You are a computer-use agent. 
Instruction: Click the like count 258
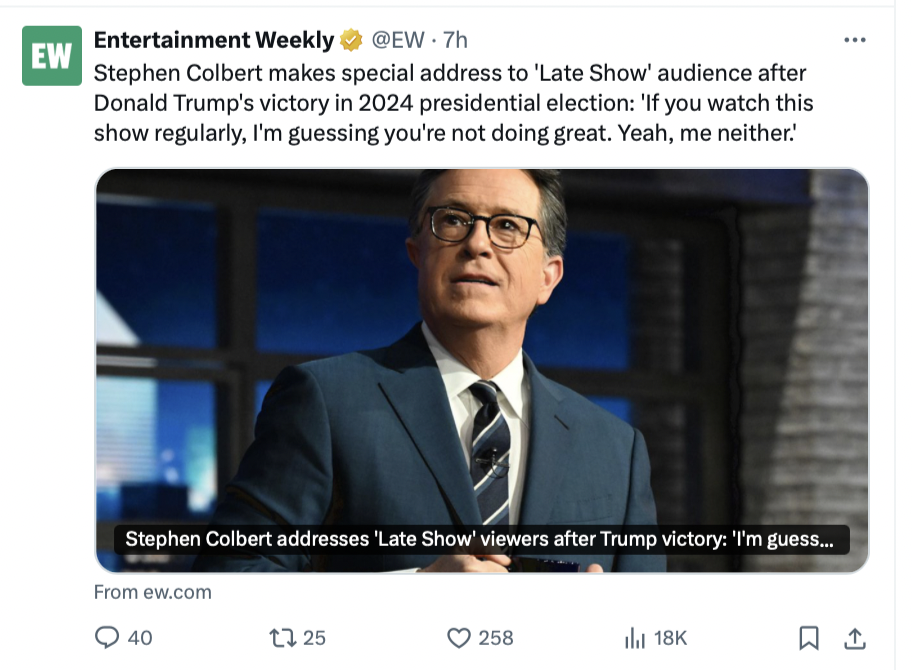(496, 637)
